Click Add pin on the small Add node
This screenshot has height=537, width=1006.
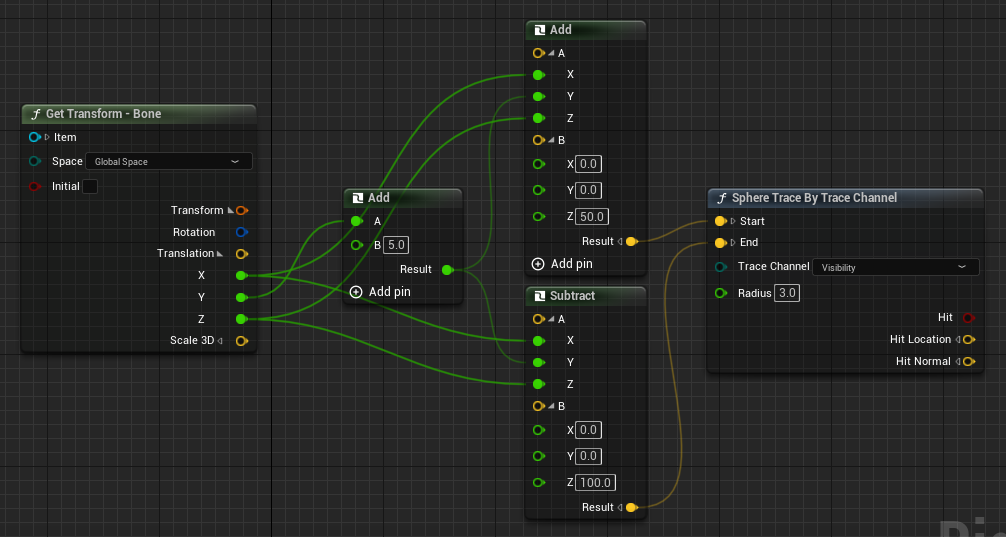coord(380,292)
